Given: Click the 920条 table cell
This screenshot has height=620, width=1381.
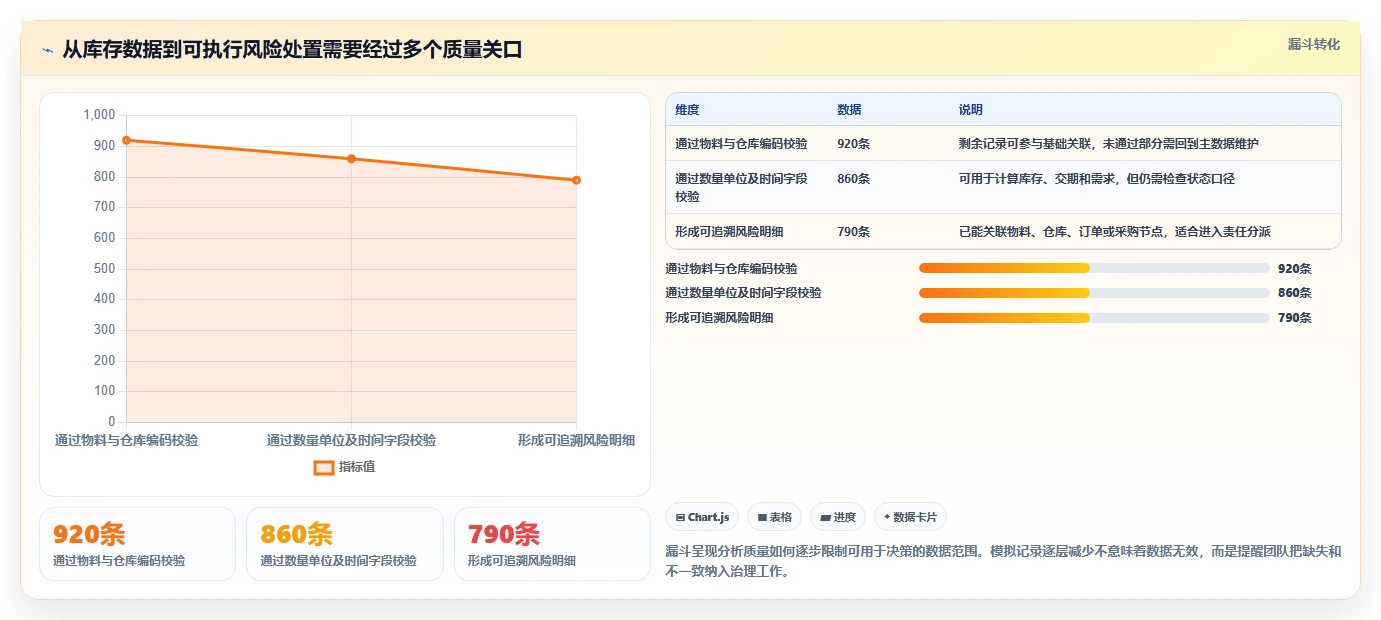Looking at the screenshot, I should coord(853,144).
